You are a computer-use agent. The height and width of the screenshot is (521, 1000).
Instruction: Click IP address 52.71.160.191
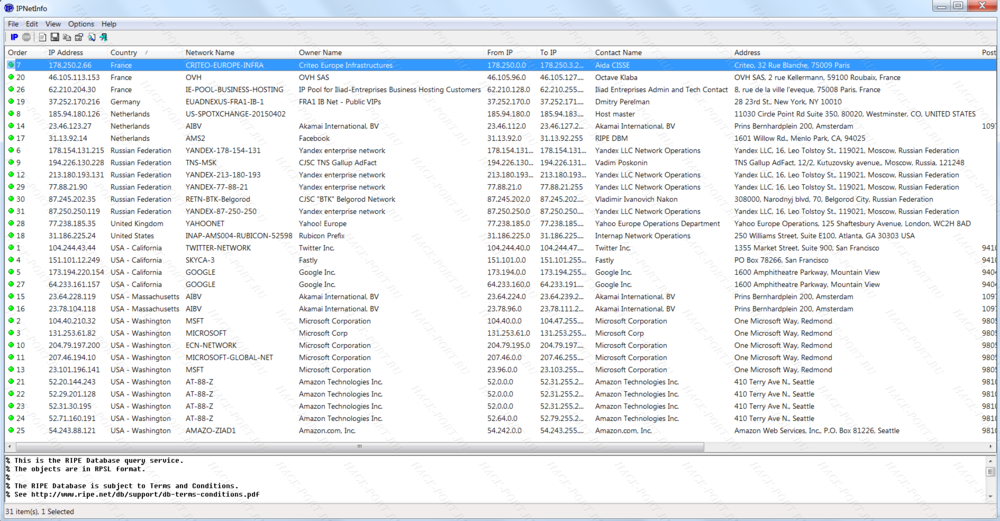(72, 418)
